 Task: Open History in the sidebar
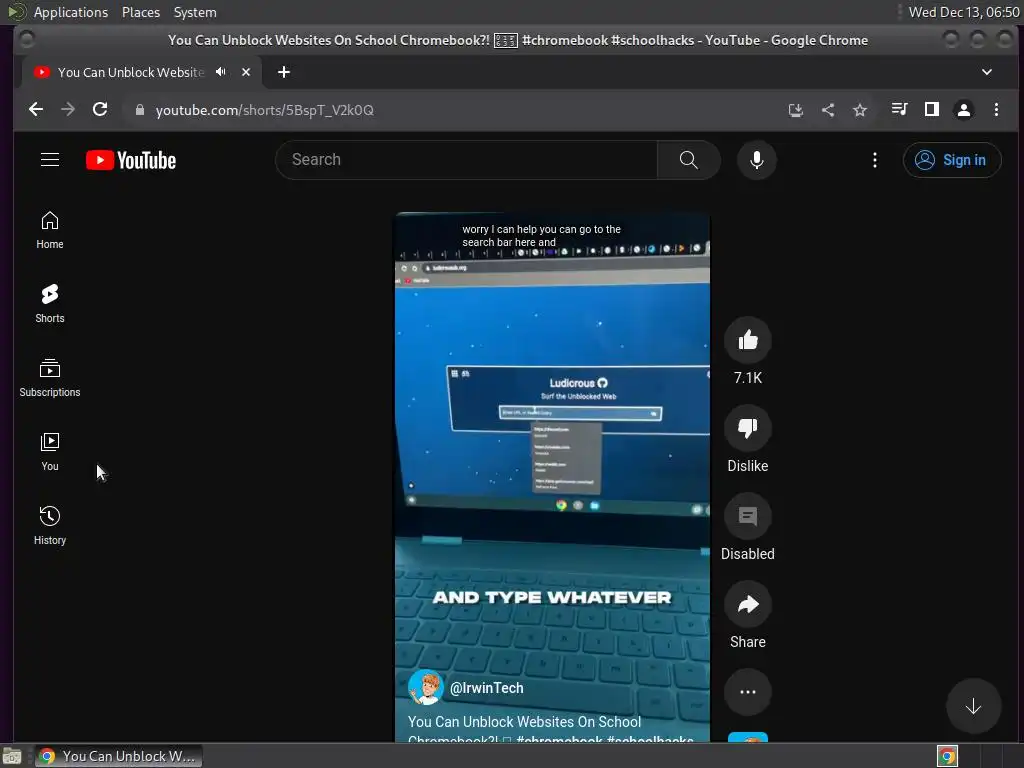pos(50,526)
